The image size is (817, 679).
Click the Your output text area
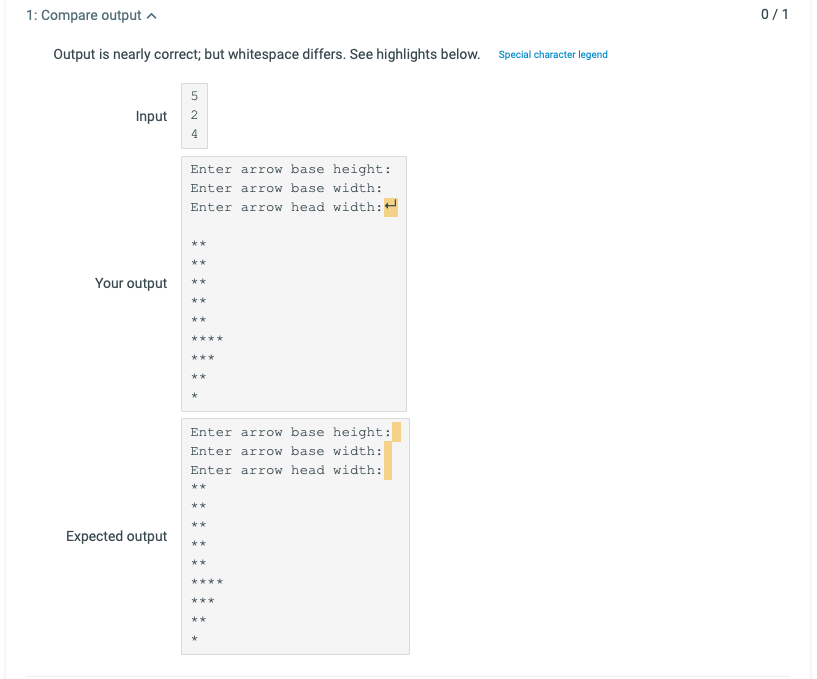[x=293, y=283]
